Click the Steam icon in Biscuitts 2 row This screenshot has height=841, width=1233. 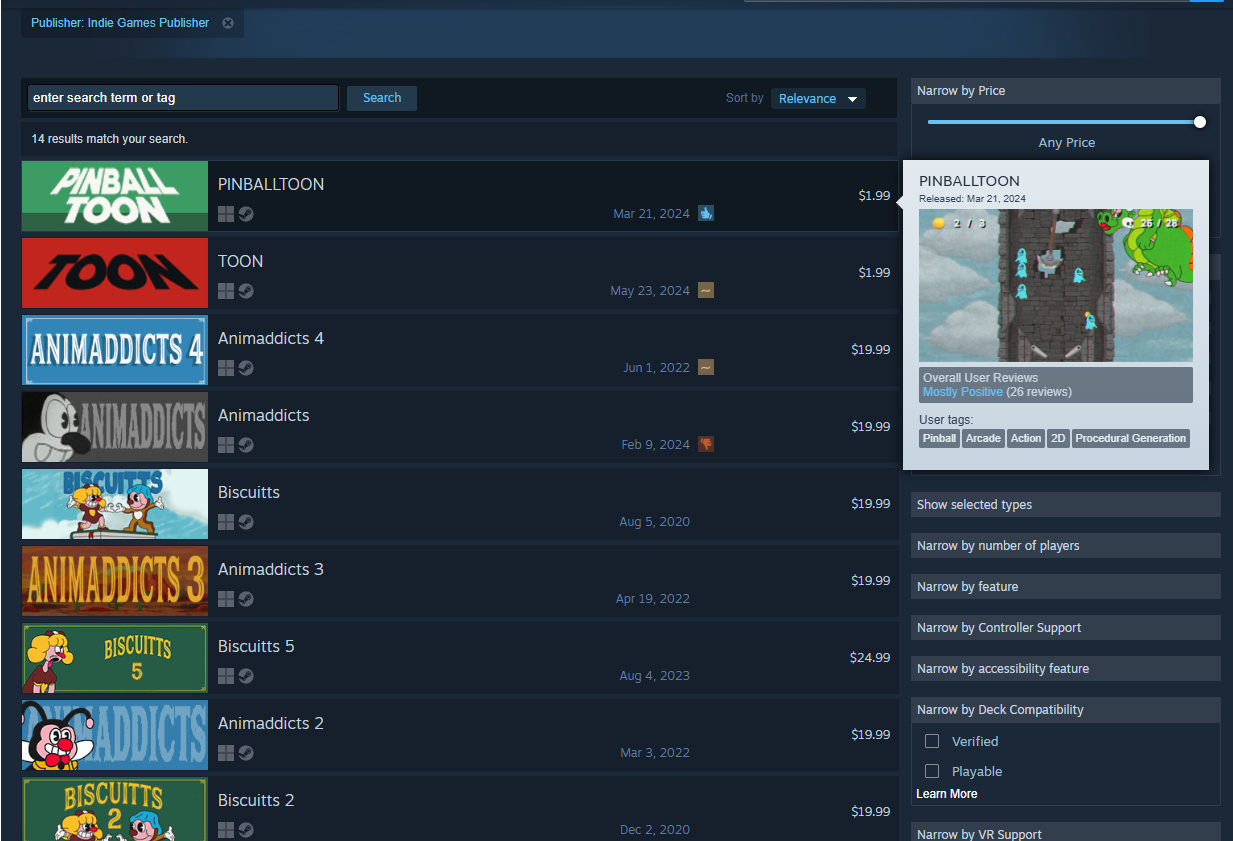coord(246,830)
